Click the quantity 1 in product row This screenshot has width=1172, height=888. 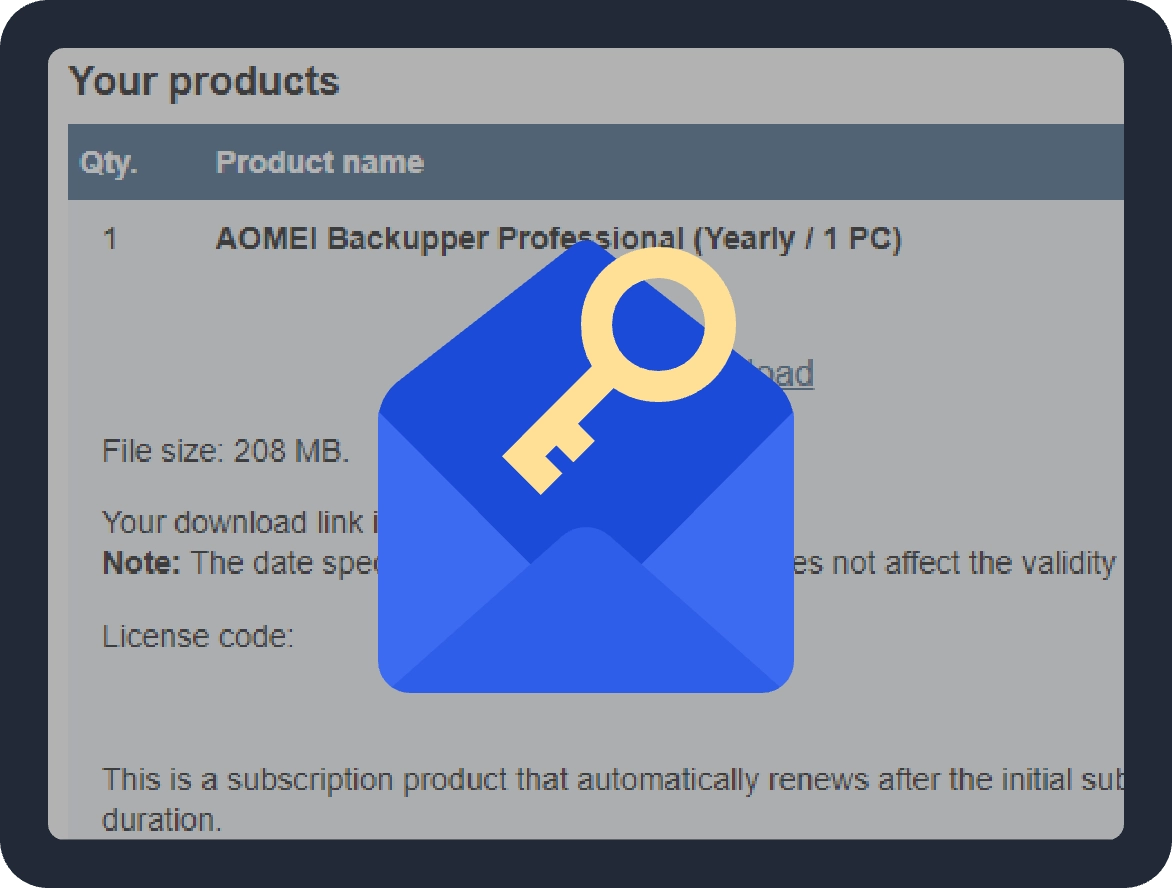[110, 240]
